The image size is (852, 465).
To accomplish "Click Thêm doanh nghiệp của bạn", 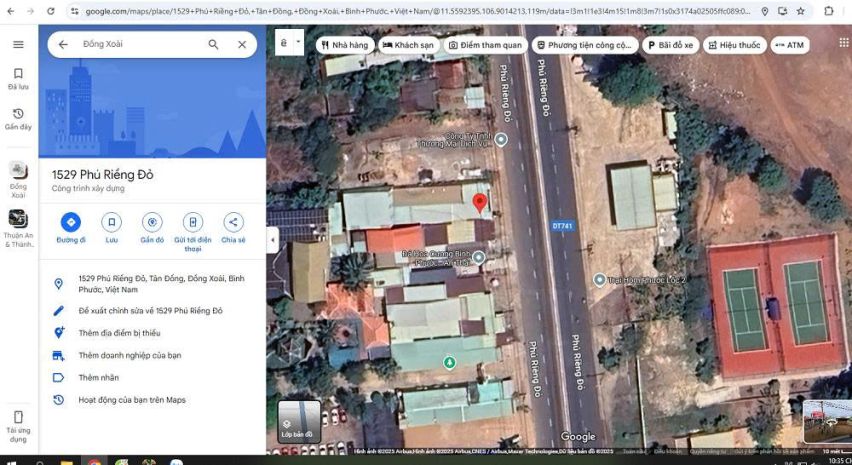I will [129, 355].
